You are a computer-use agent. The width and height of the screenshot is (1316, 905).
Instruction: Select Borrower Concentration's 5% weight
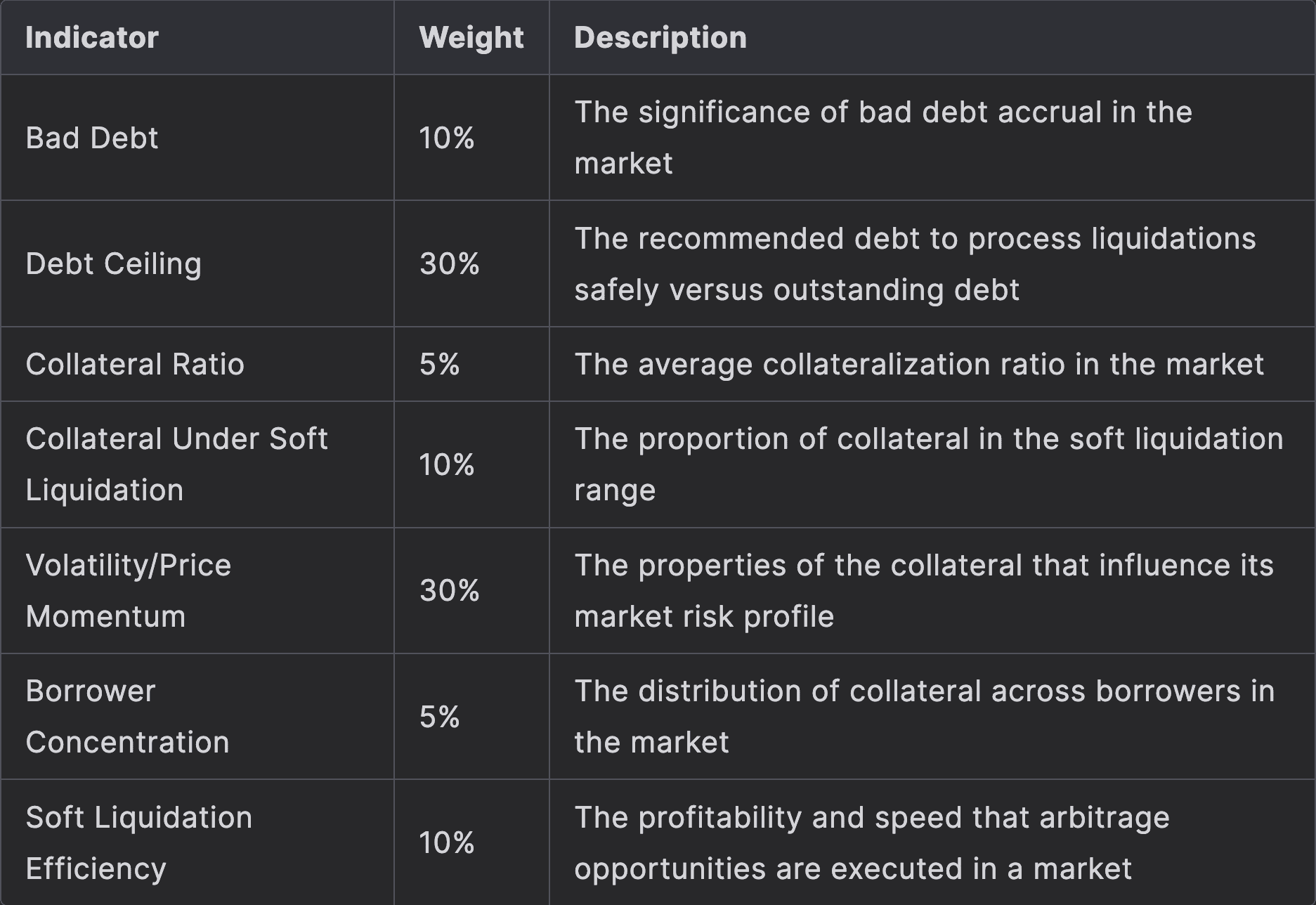point(440,717)
